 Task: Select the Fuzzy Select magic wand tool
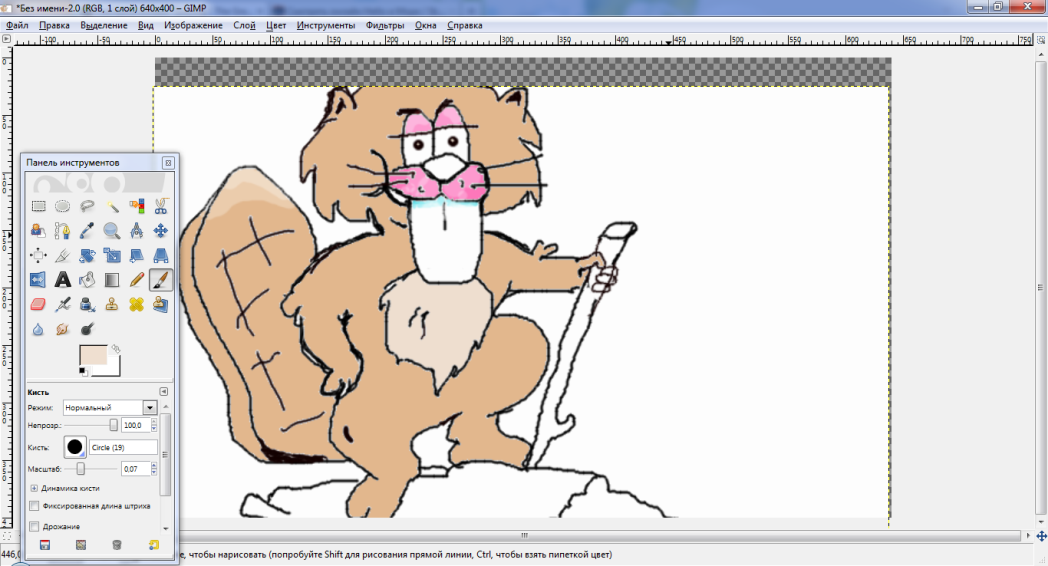pos(112,206)
